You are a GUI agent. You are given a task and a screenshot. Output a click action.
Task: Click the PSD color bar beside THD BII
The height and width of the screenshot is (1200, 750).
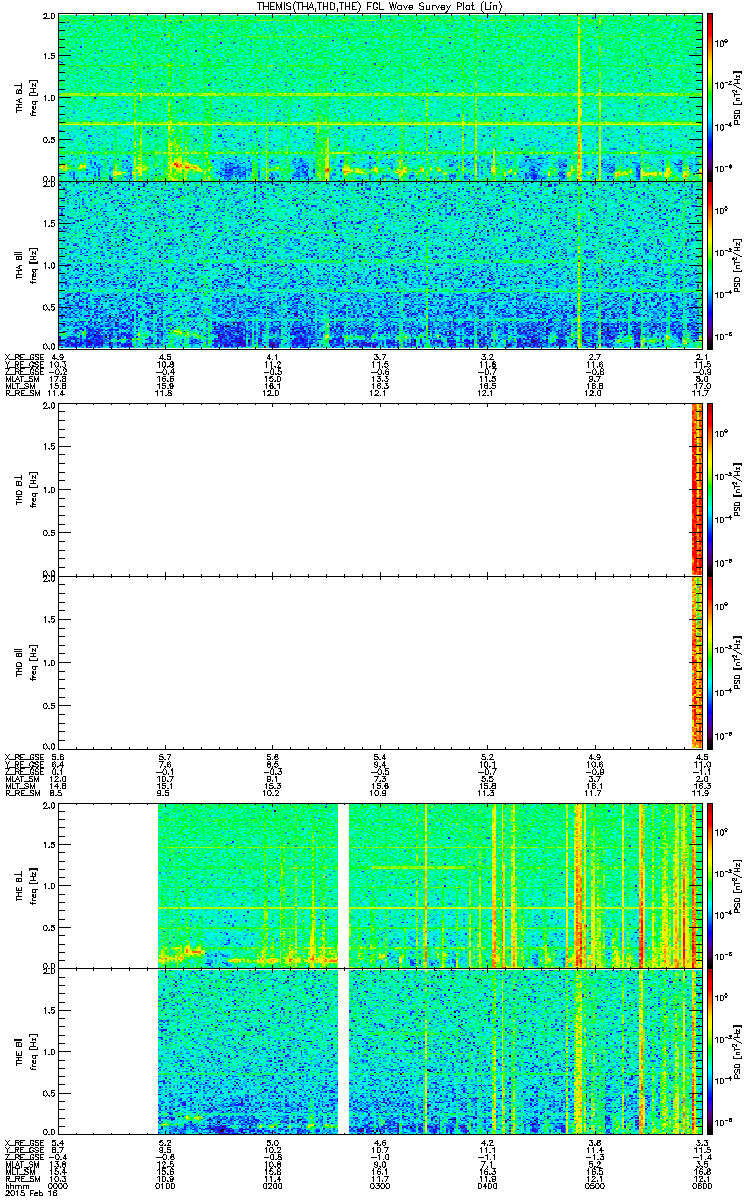(x=711, y=660)
